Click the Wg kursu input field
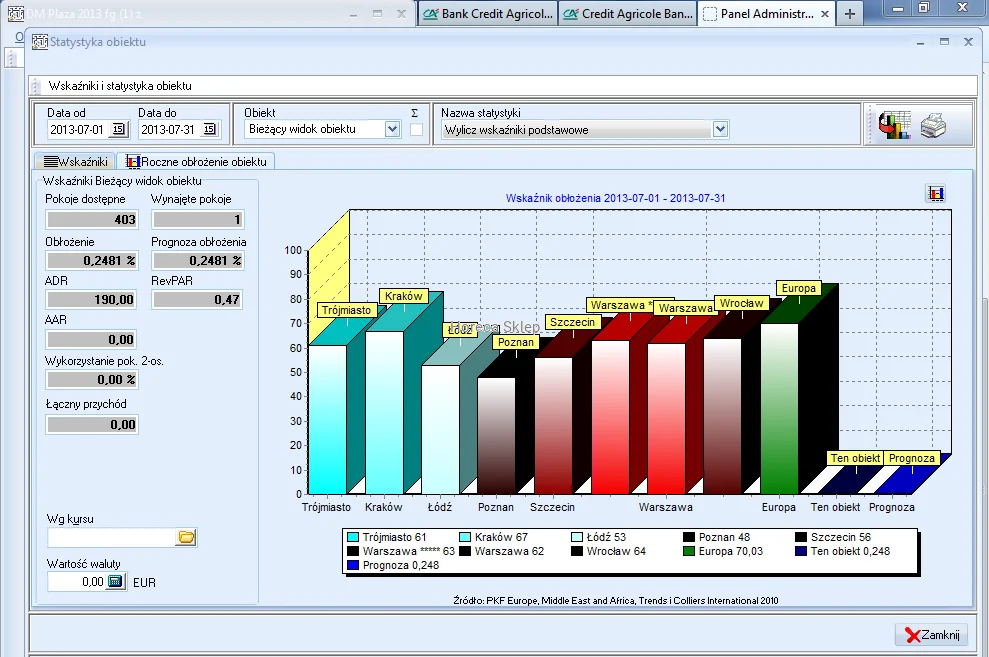The image size is (989, 657). coord(111,538)
